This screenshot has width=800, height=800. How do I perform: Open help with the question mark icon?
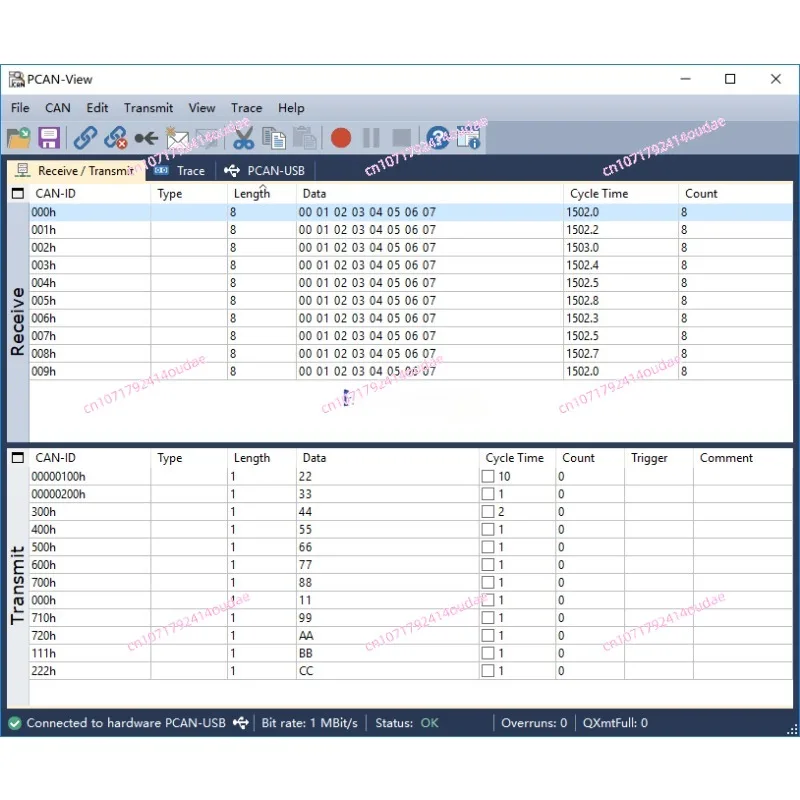coord(438,138)
